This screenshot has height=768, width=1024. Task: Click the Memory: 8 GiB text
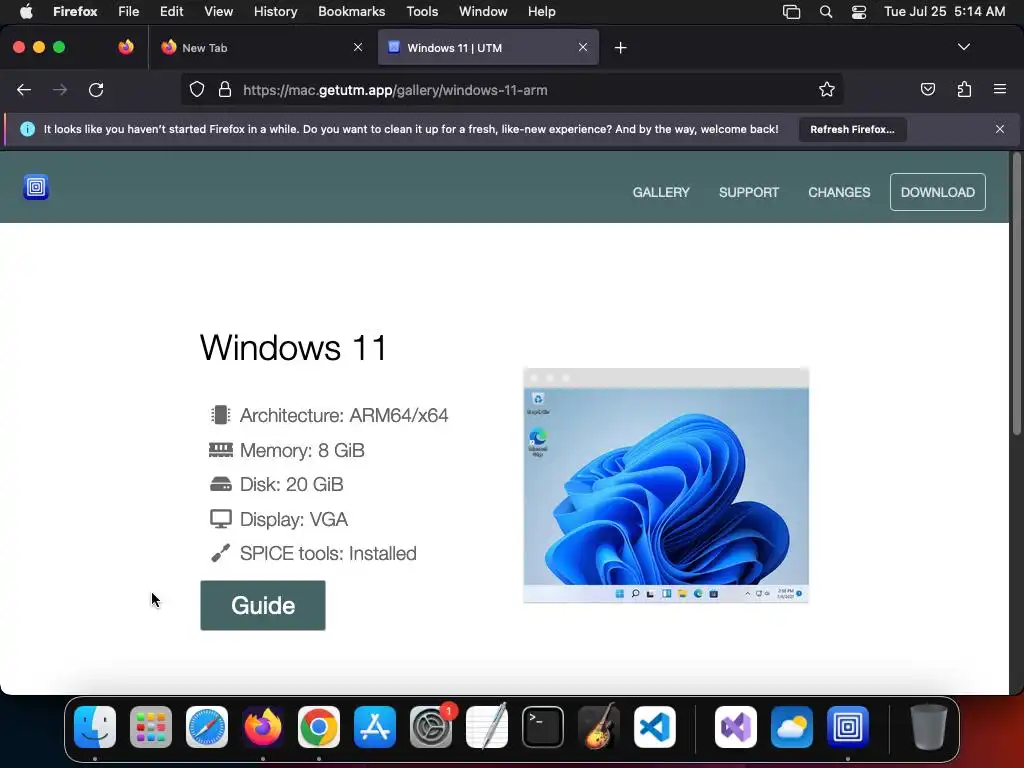point(302,450)
